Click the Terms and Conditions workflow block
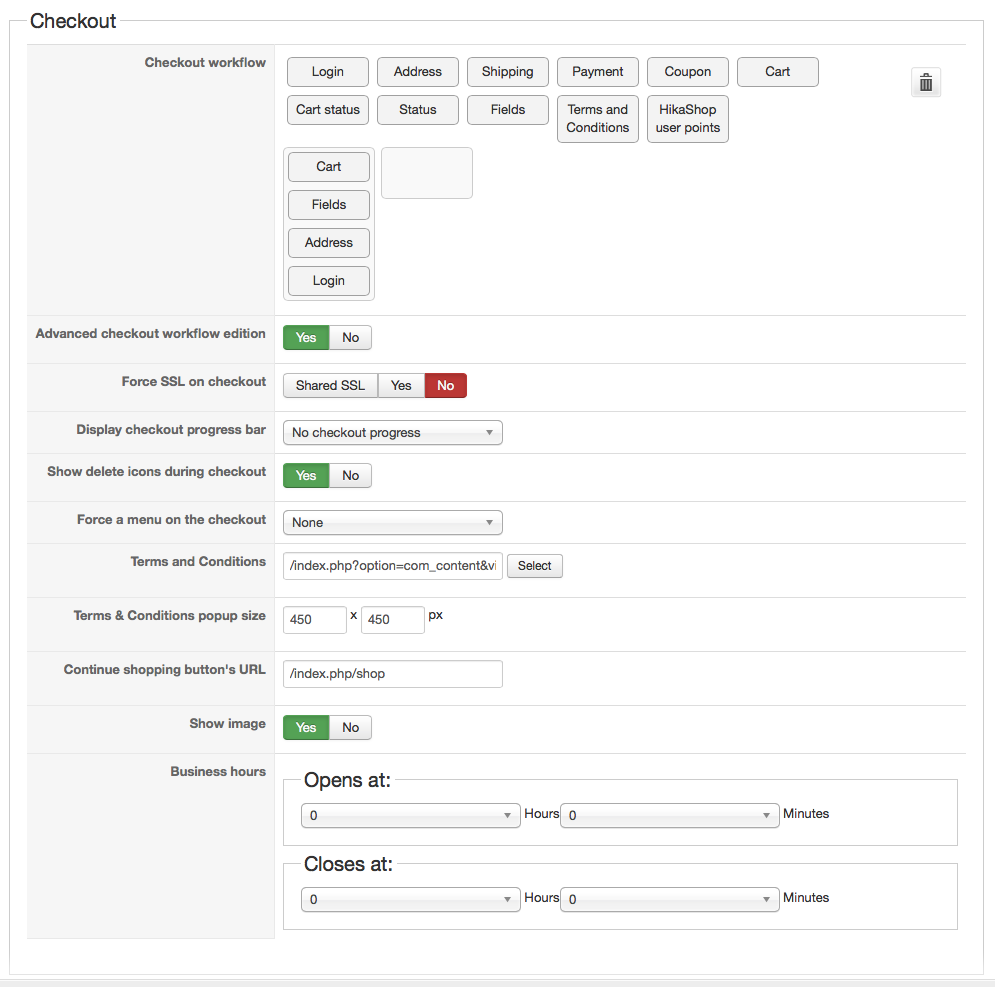The image size is (995, 987). 597,119
